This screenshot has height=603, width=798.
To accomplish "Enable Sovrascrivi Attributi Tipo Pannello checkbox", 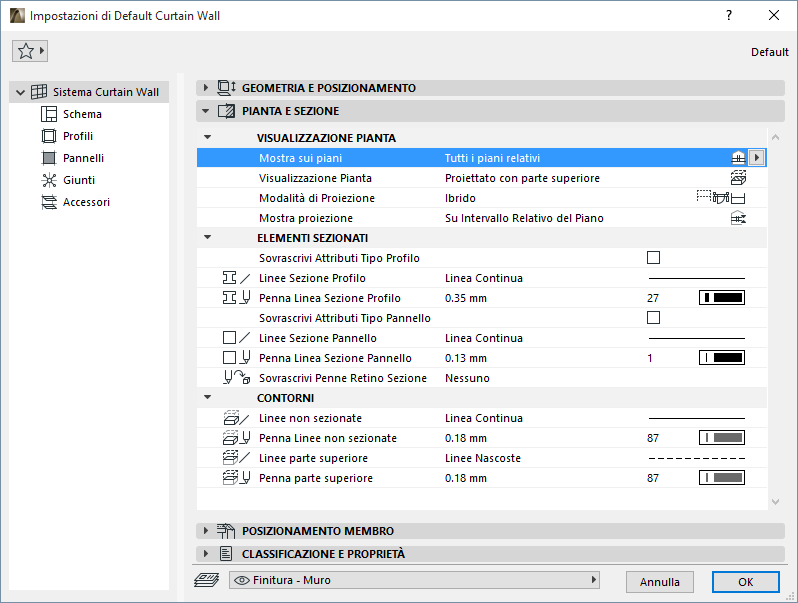I will [x=654, y=318].
